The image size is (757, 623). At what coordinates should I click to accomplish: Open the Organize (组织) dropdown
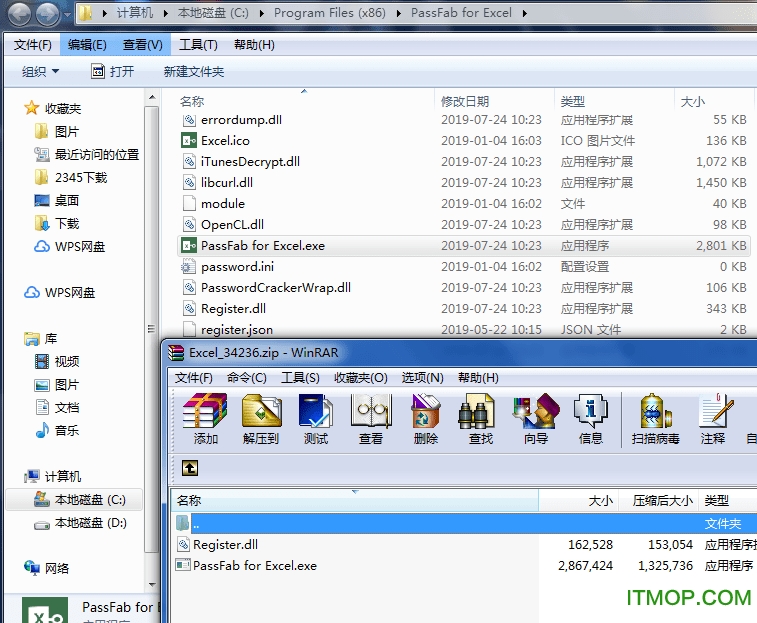point(41,72)
